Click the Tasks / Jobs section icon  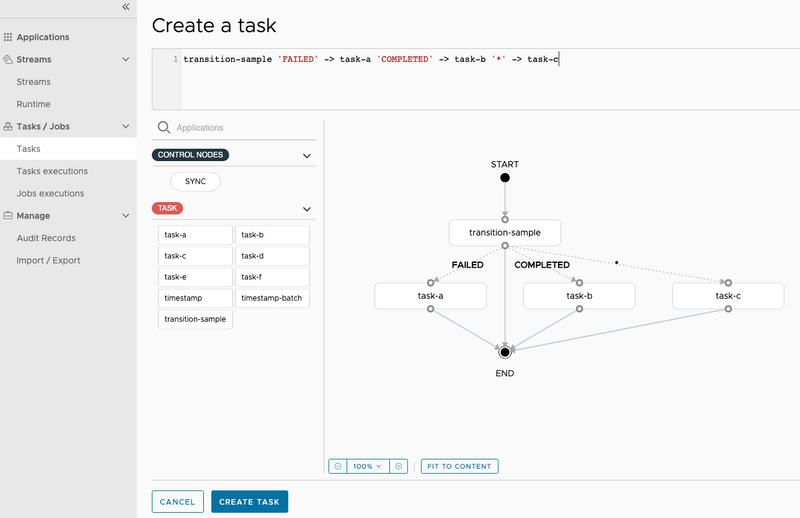pos(8,126)
